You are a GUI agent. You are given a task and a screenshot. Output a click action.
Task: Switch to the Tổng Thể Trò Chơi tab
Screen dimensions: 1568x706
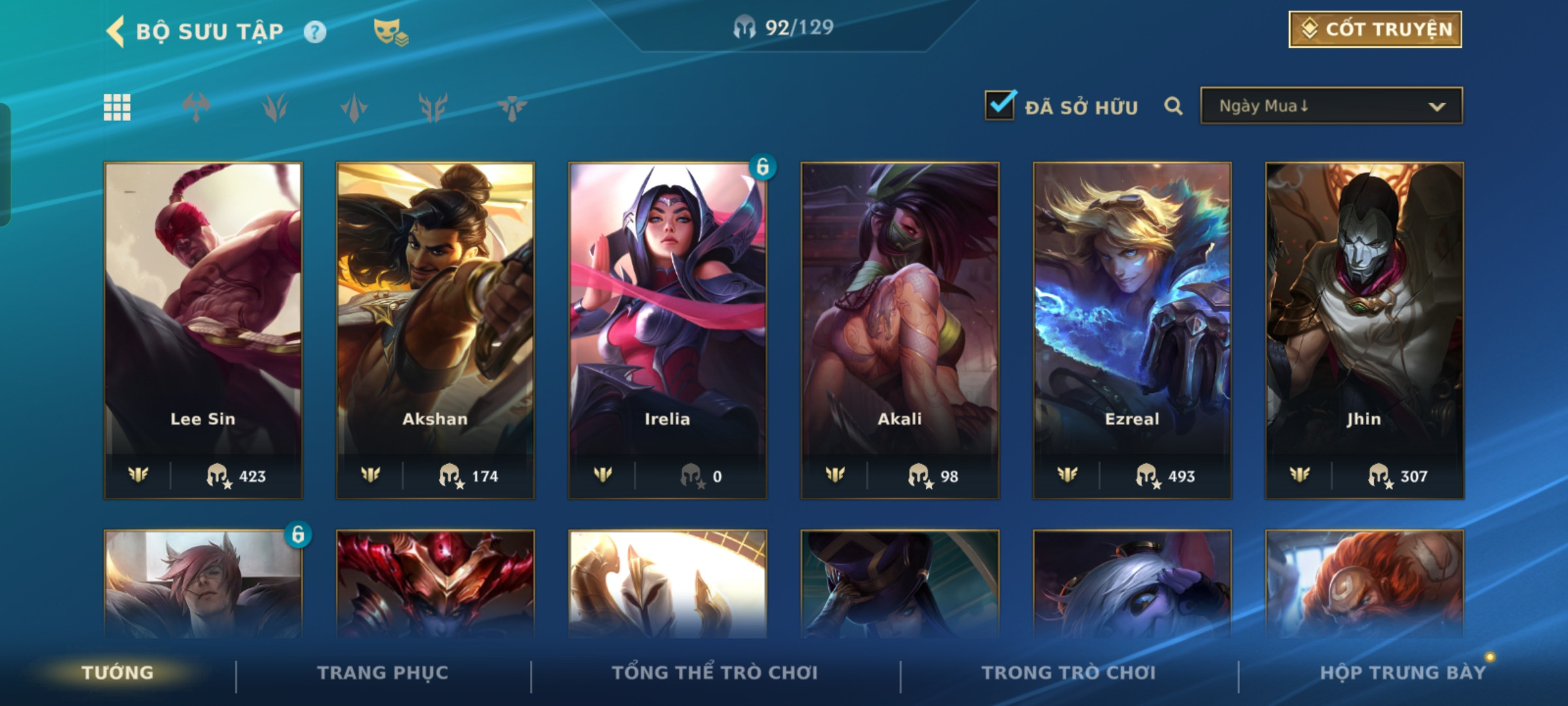pyautogui.click(x=715, y=673)
